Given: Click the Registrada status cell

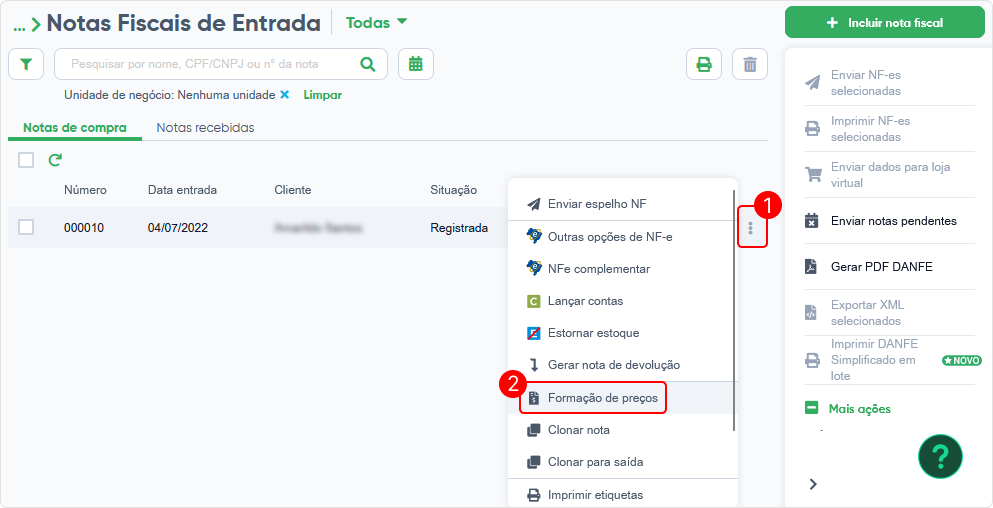Looking at the screenshot, I should pos(459,228).
